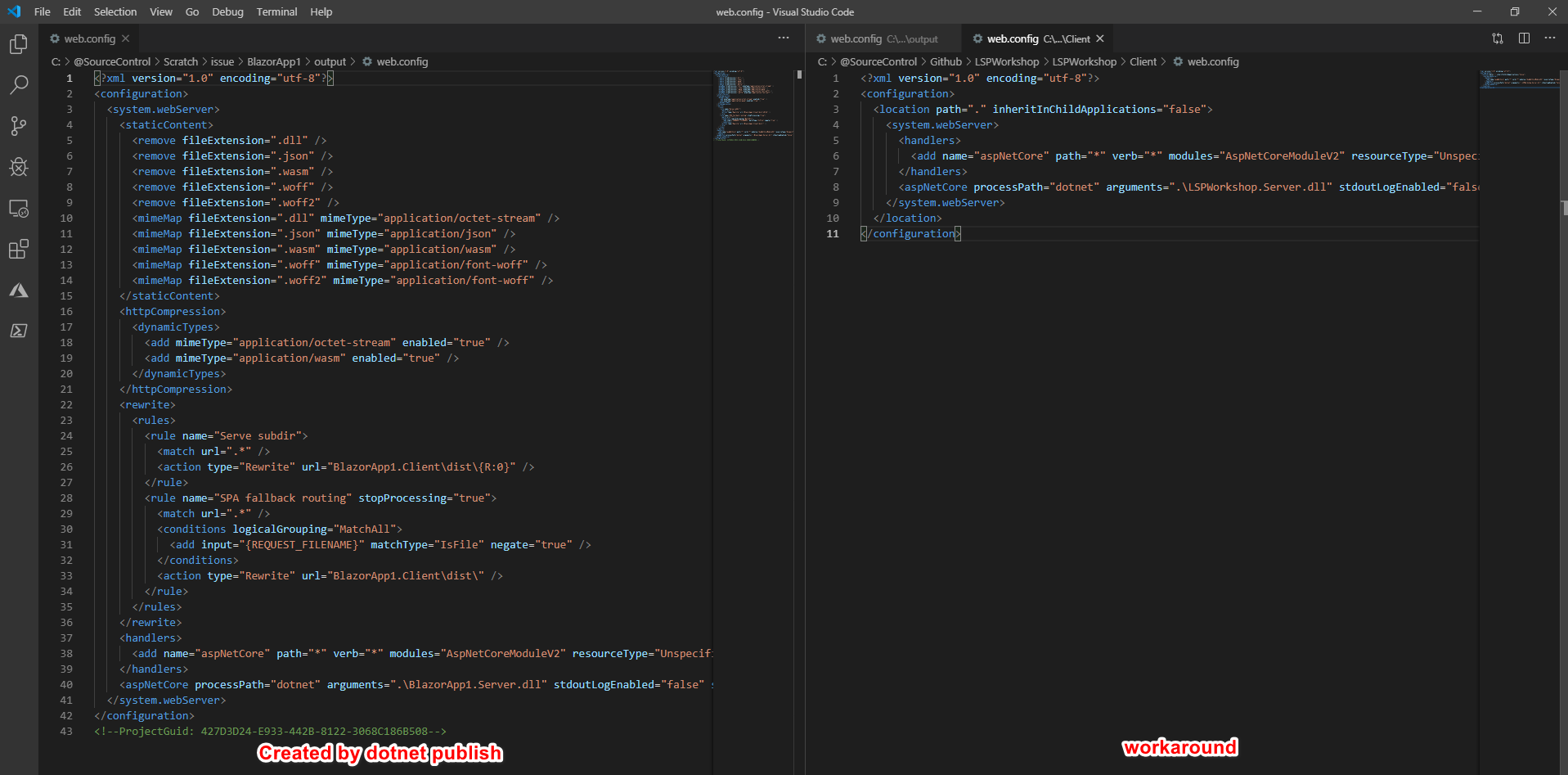Open the Extensions view
The image size is (1568, 775).
19,249
